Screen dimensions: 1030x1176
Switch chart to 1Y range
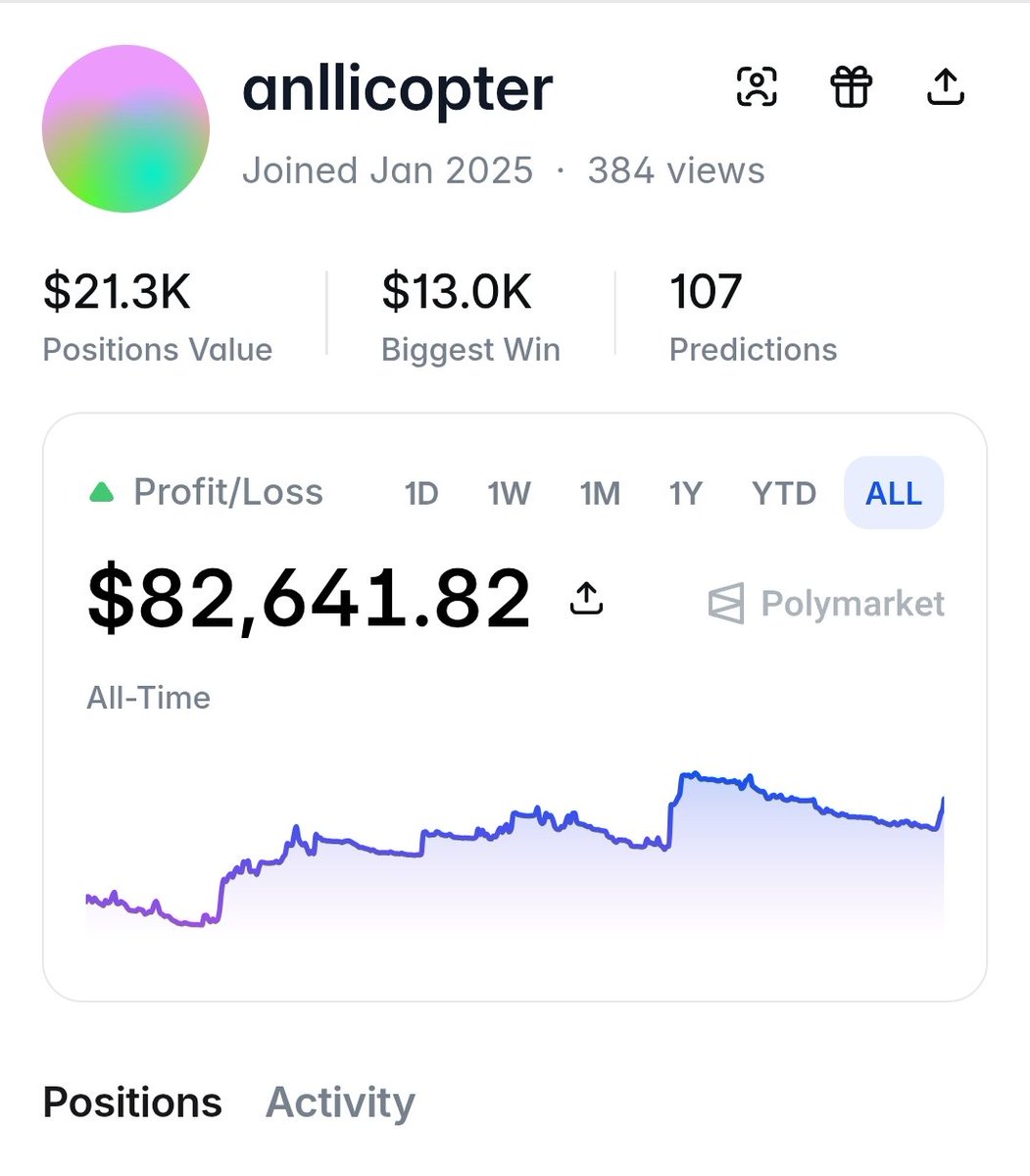[686, 493]
